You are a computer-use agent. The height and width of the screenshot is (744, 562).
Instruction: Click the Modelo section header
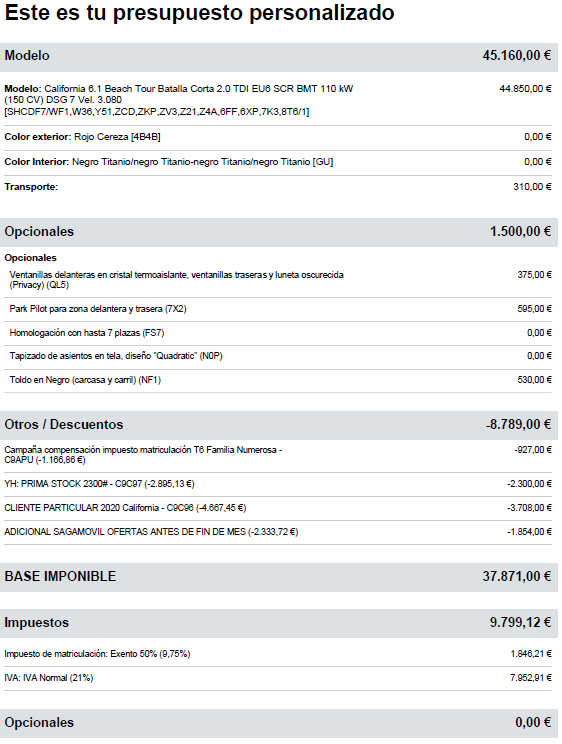pos(279,57)
